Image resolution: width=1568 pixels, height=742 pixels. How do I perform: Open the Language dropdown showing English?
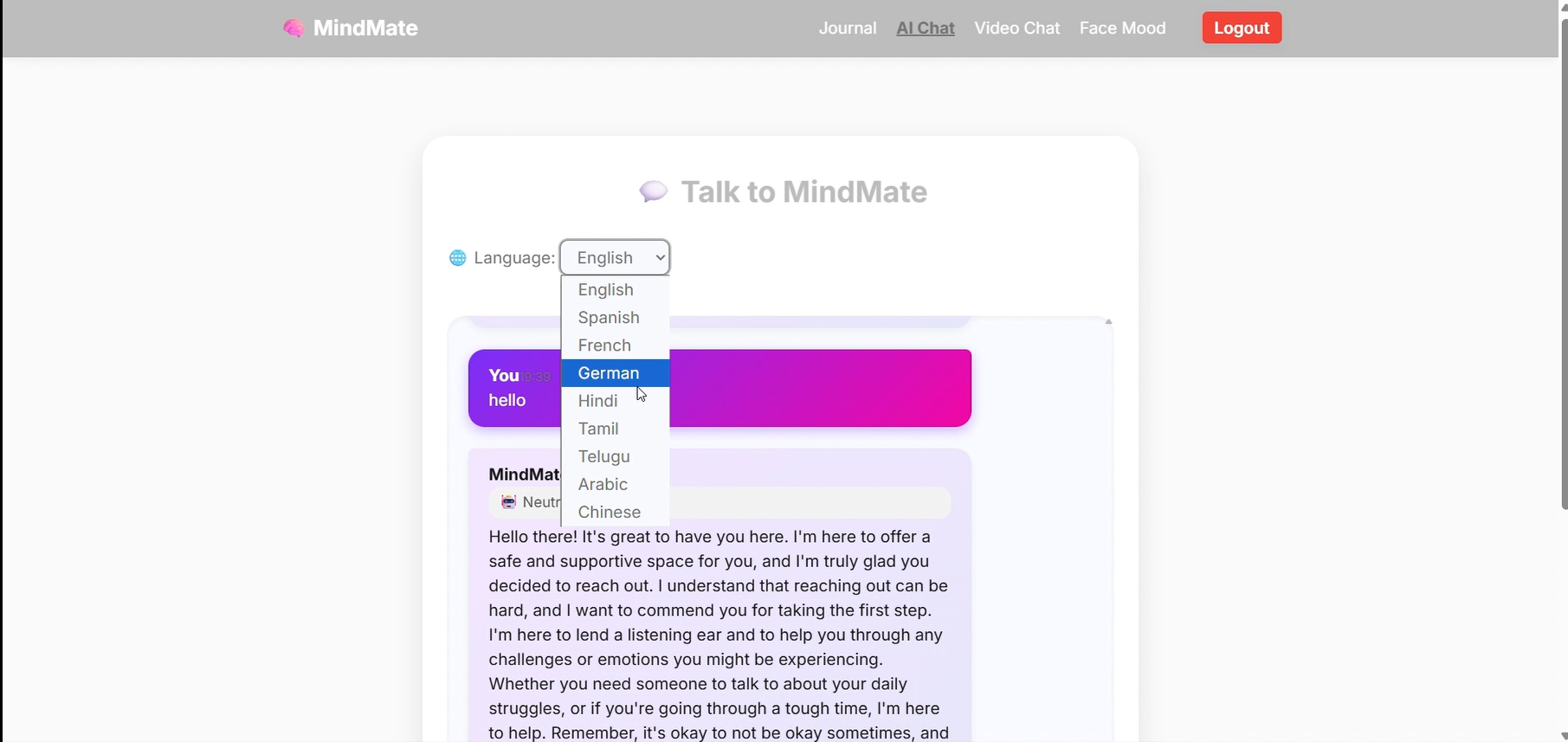pos(615,257)
